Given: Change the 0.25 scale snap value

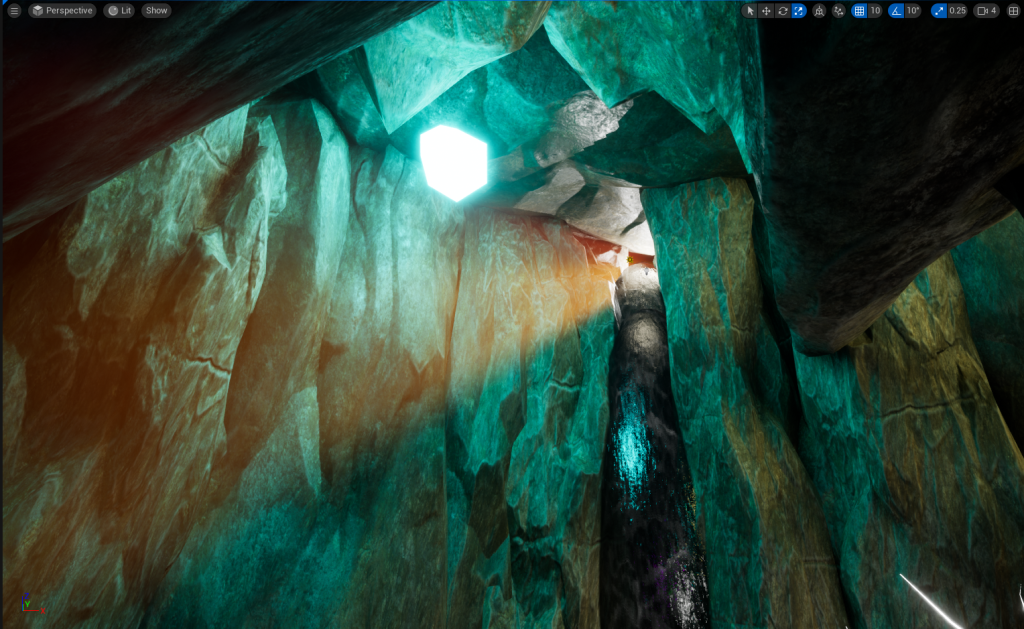Looking at the screenshot, I should coord(957,11).
